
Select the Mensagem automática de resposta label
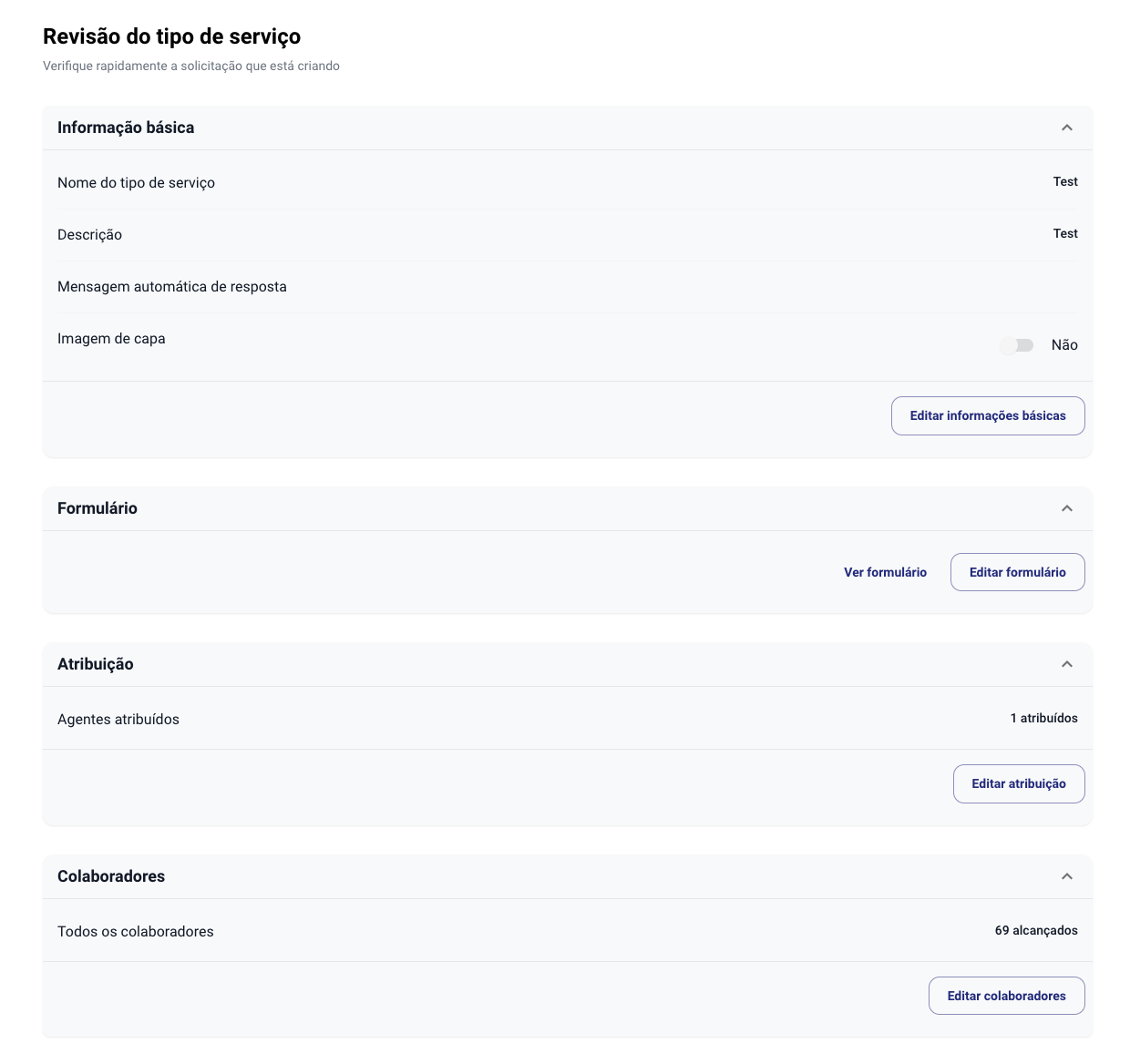coord(172,286)
